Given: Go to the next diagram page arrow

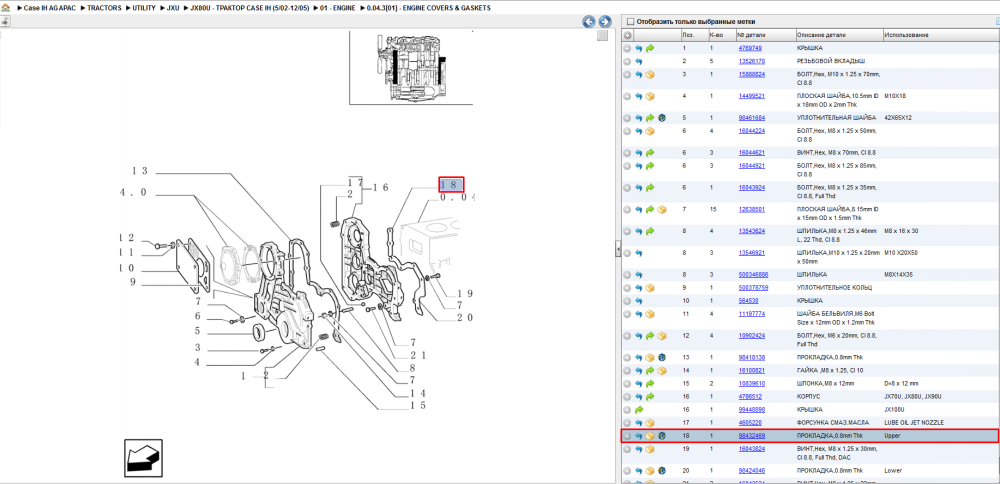Looking at the screenshot, I should click(x=605, y=22).
